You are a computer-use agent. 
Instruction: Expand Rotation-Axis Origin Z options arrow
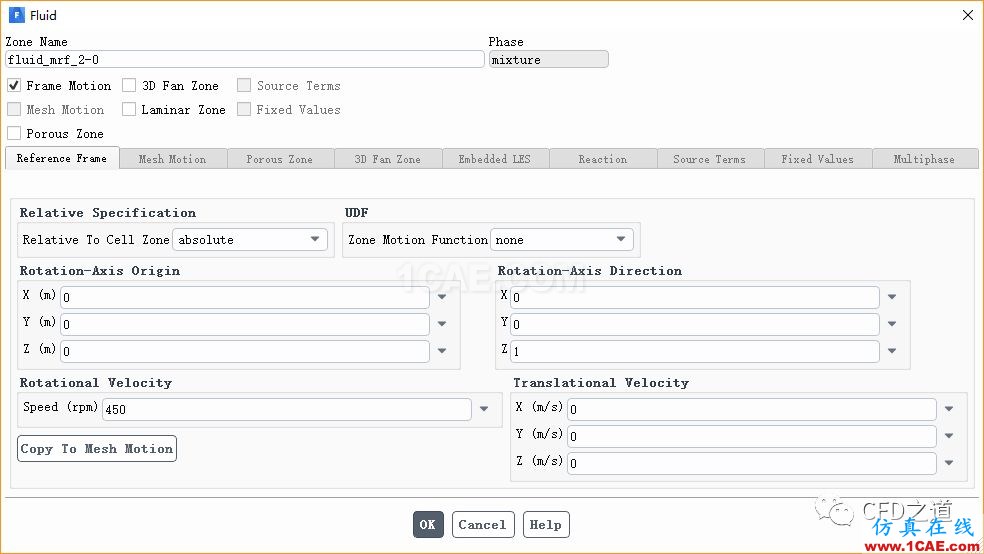coord(442,351)
